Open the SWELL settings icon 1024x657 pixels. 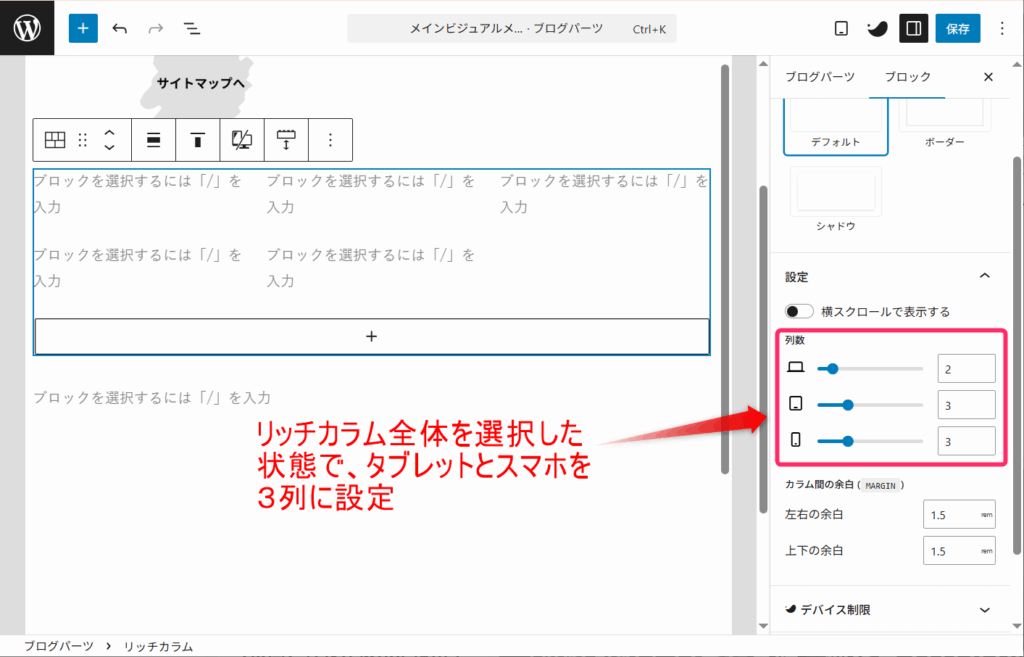click(x=877, y=29)
